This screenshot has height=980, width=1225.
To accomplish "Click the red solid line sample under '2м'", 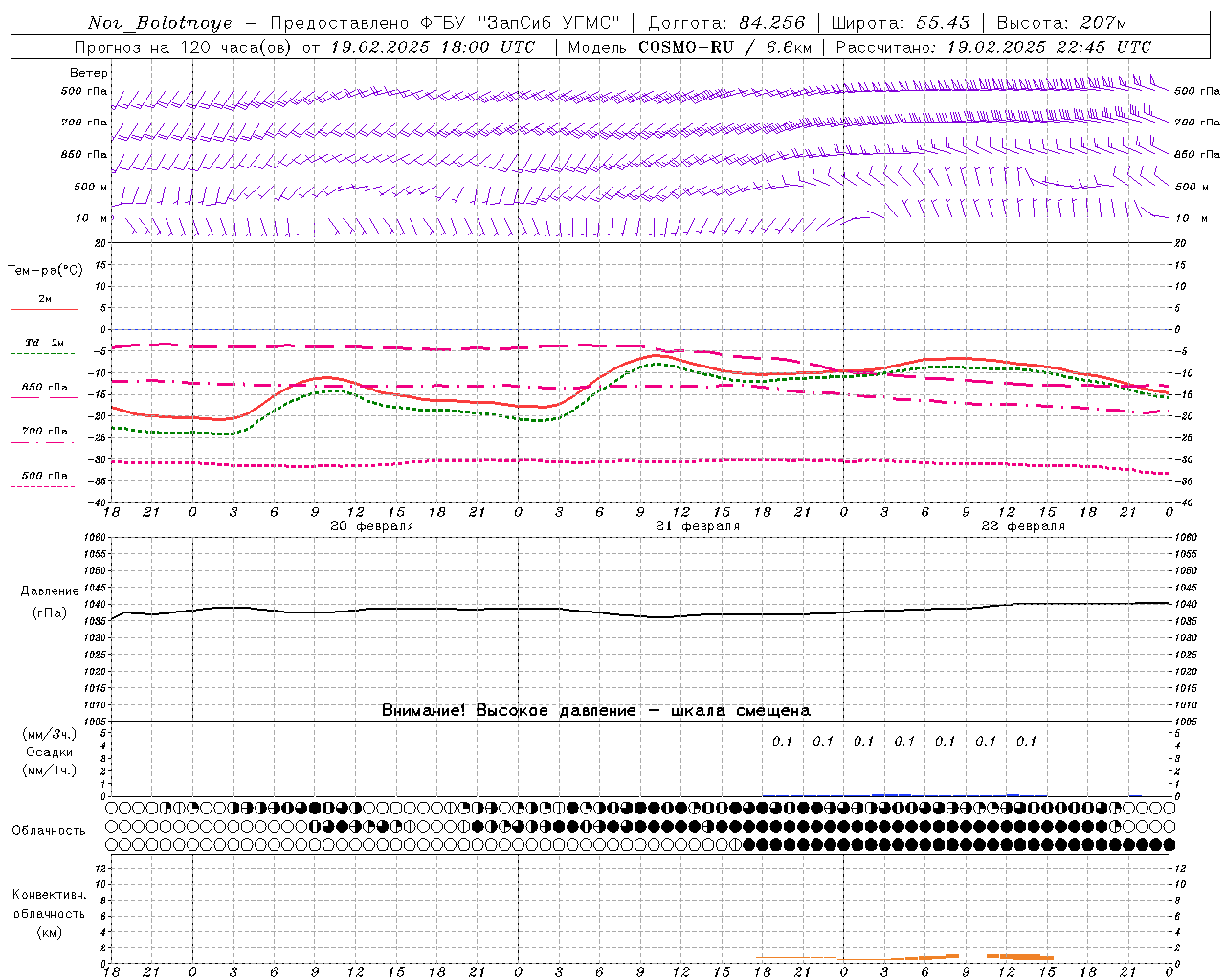I will coord(44,310).
